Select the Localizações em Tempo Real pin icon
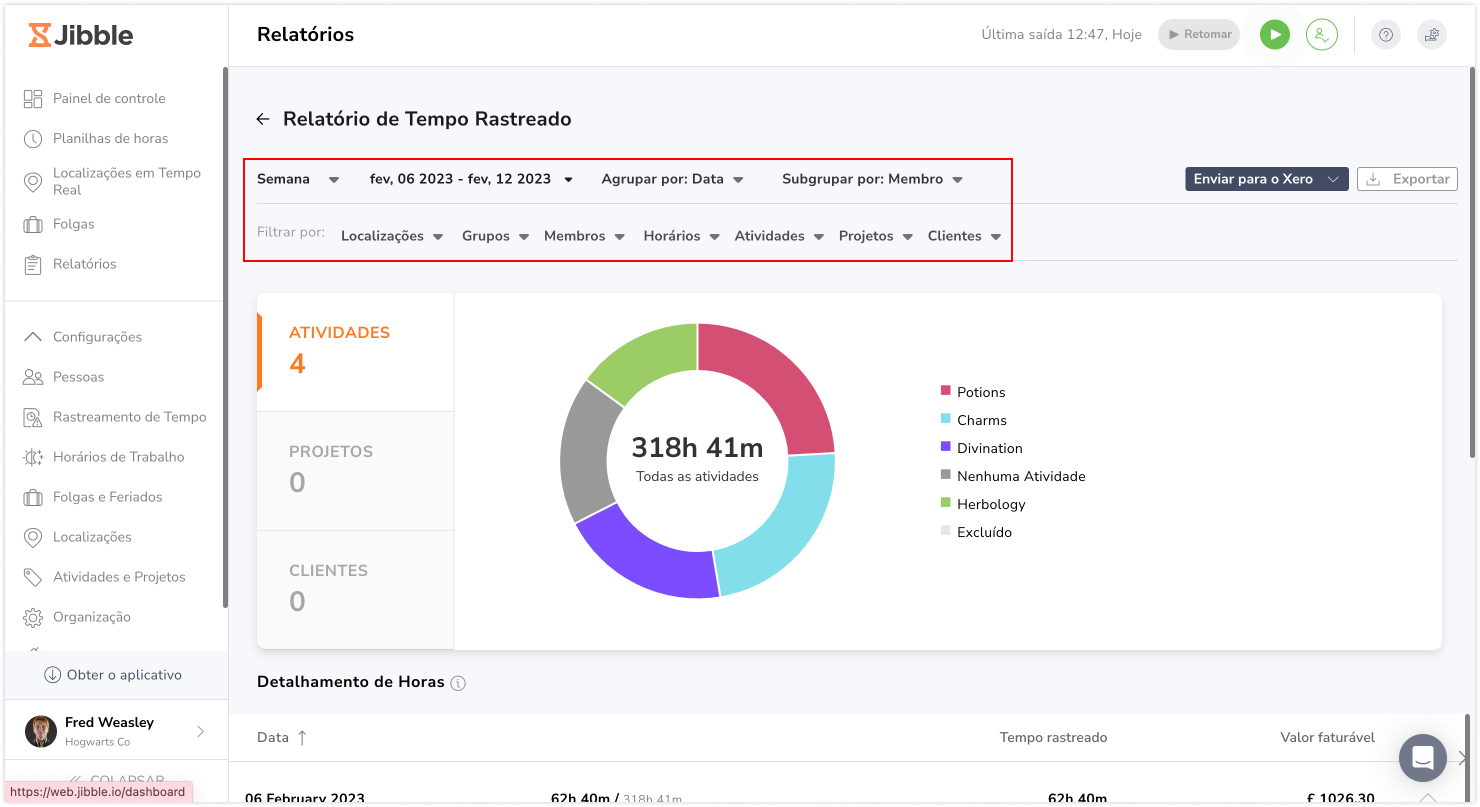Screen dimensions: 1480x807 32,180
